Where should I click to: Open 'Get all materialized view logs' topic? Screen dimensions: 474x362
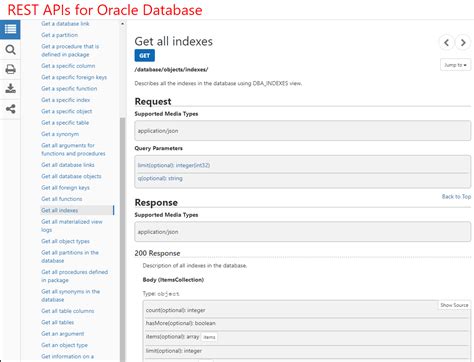pos(72,226)
